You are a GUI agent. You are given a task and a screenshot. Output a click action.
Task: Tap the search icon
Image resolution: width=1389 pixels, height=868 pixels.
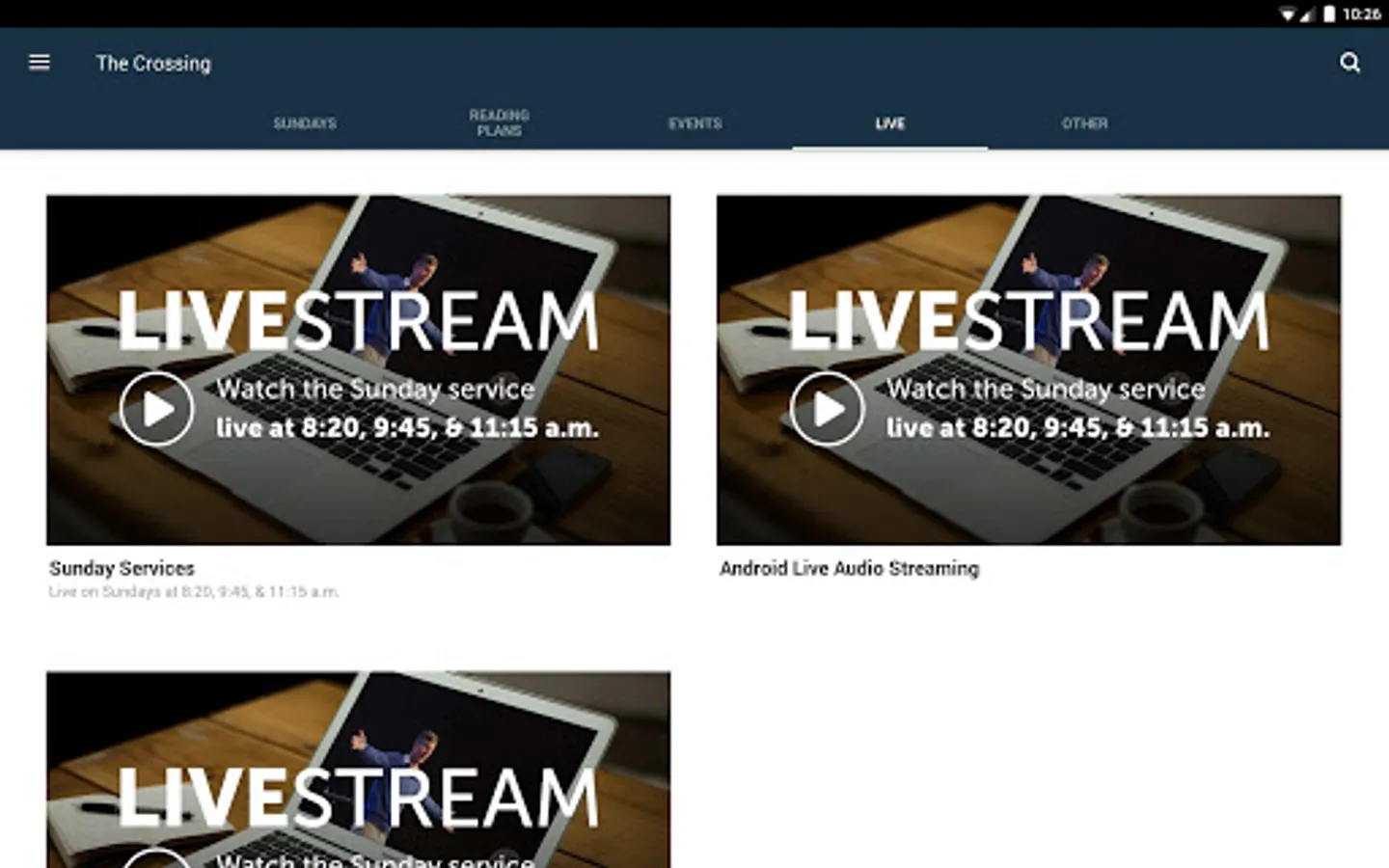click(1349, 63)
